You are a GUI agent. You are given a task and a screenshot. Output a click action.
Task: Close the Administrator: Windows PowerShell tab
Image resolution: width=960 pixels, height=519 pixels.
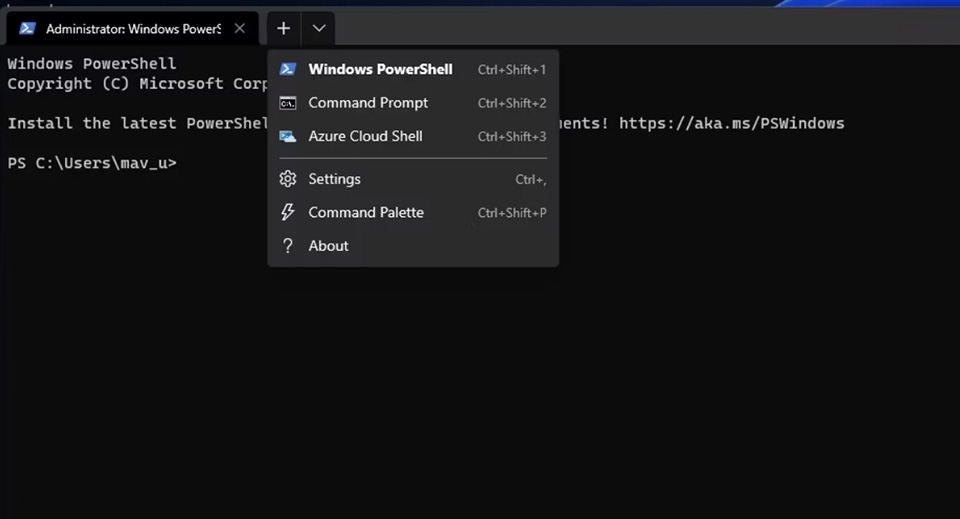(x=240, y=29)
